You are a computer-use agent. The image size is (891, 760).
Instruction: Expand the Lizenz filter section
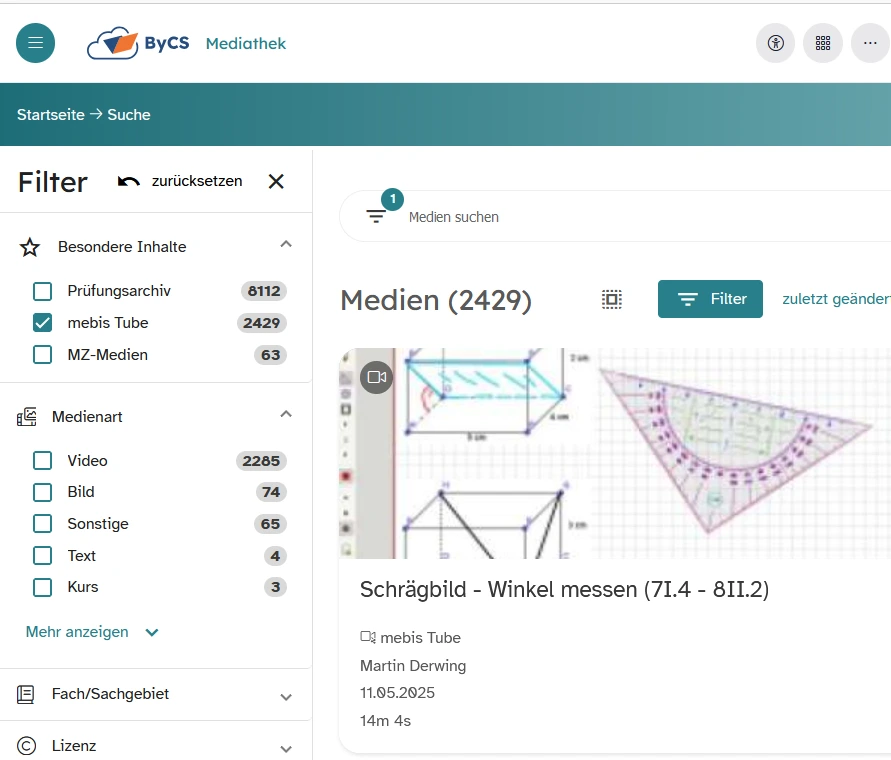(x=286, y=747)
